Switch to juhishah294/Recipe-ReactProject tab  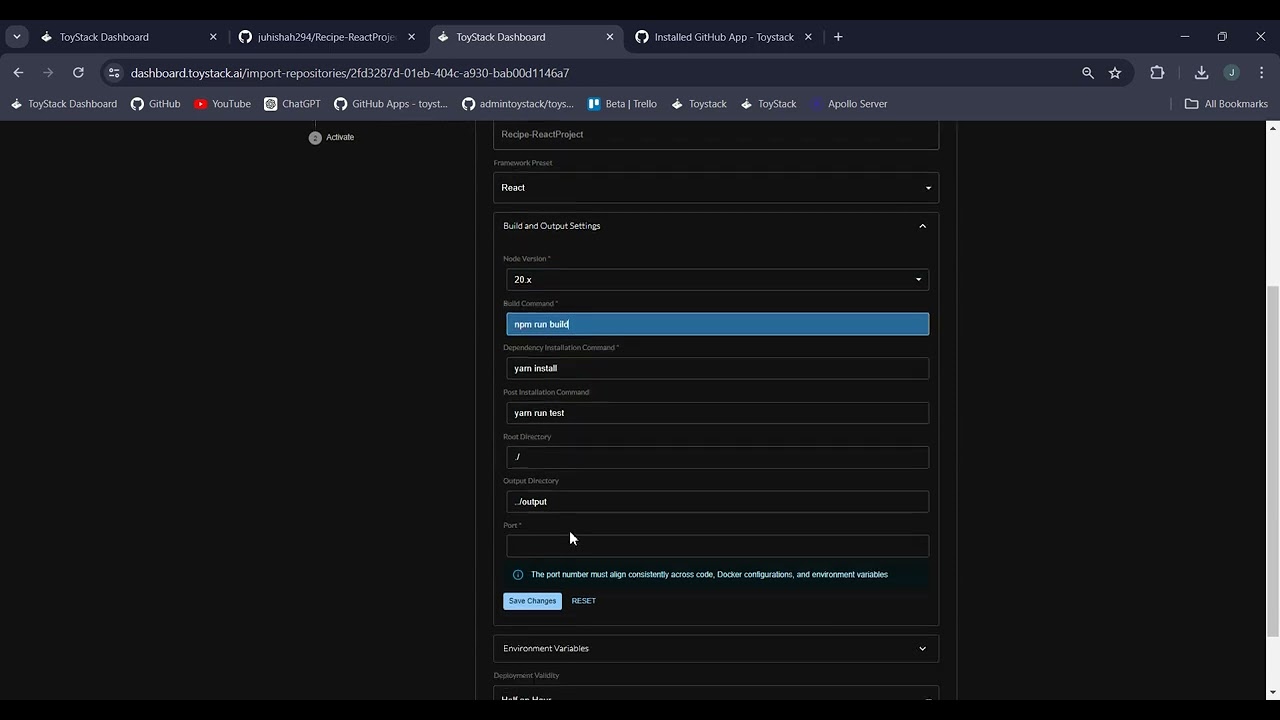(328, 37)
